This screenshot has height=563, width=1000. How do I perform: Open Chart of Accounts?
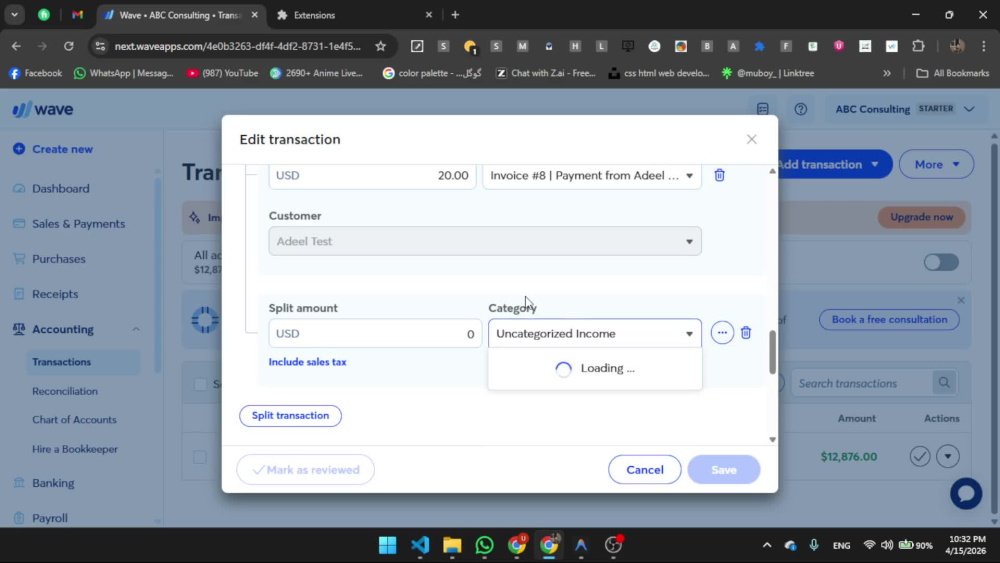pyautogui.click(x=74, y=420)
